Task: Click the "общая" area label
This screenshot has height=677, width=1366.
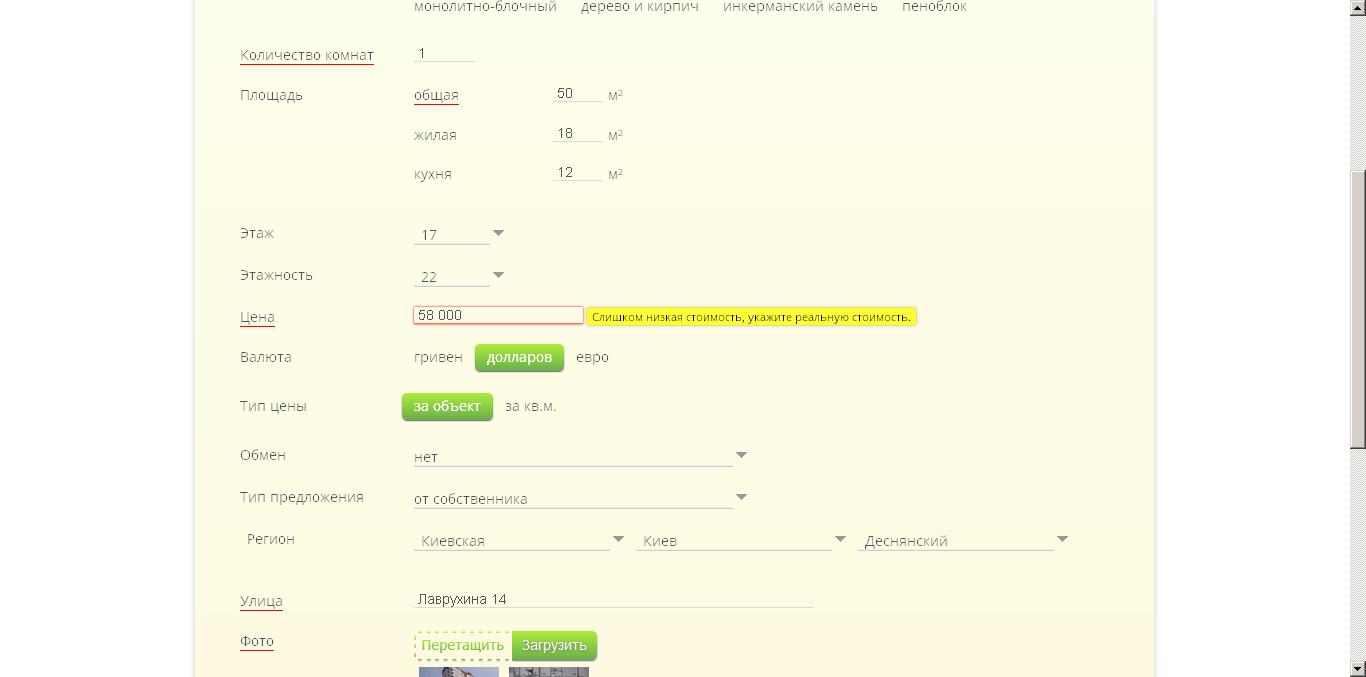Action: pyautogui.click(x=436, y=96)
